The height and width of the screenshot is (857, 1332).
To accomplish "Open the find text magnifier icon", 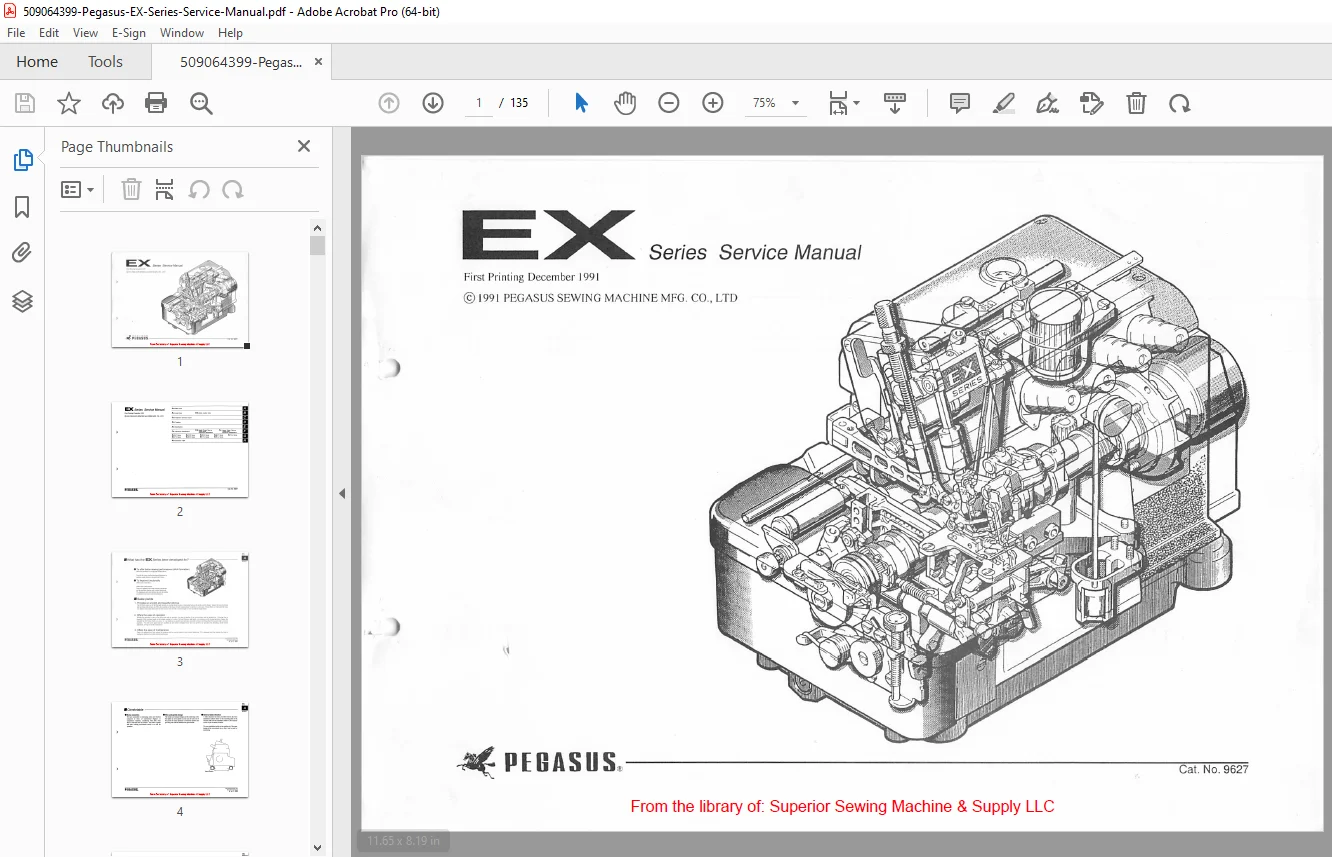I will click(201, 103).
